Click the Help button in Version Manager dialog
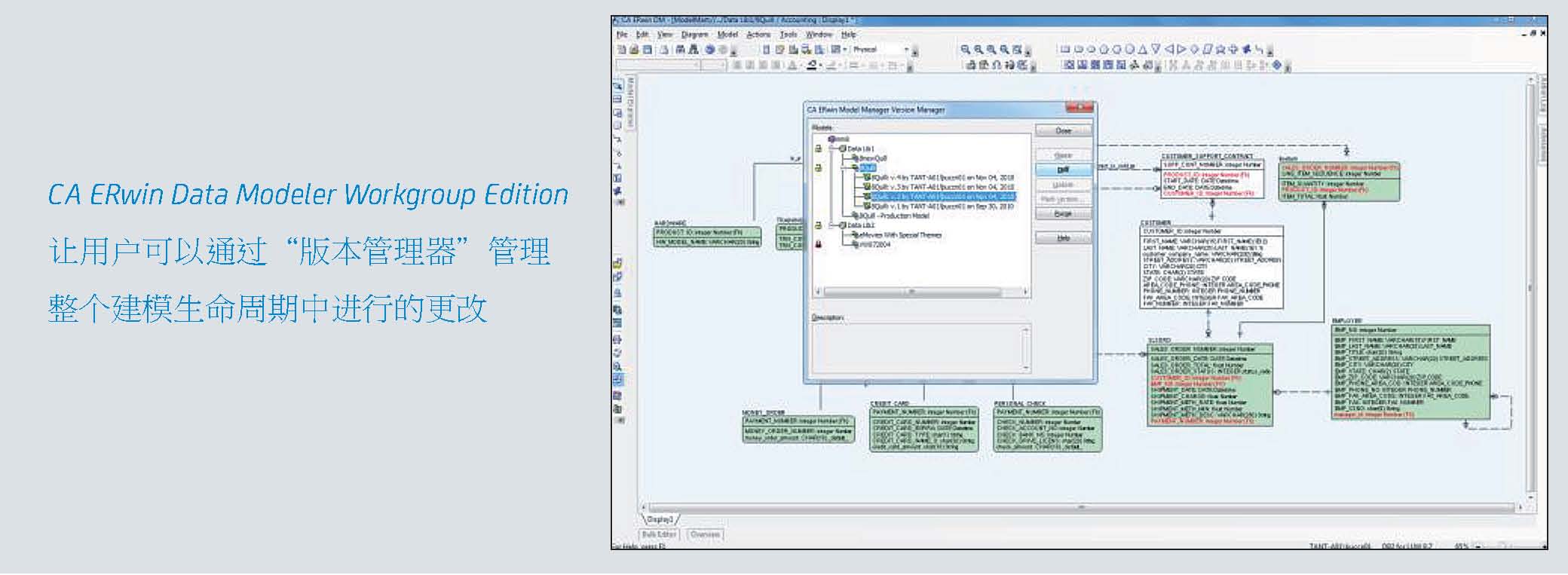 tap(1064, 238)
